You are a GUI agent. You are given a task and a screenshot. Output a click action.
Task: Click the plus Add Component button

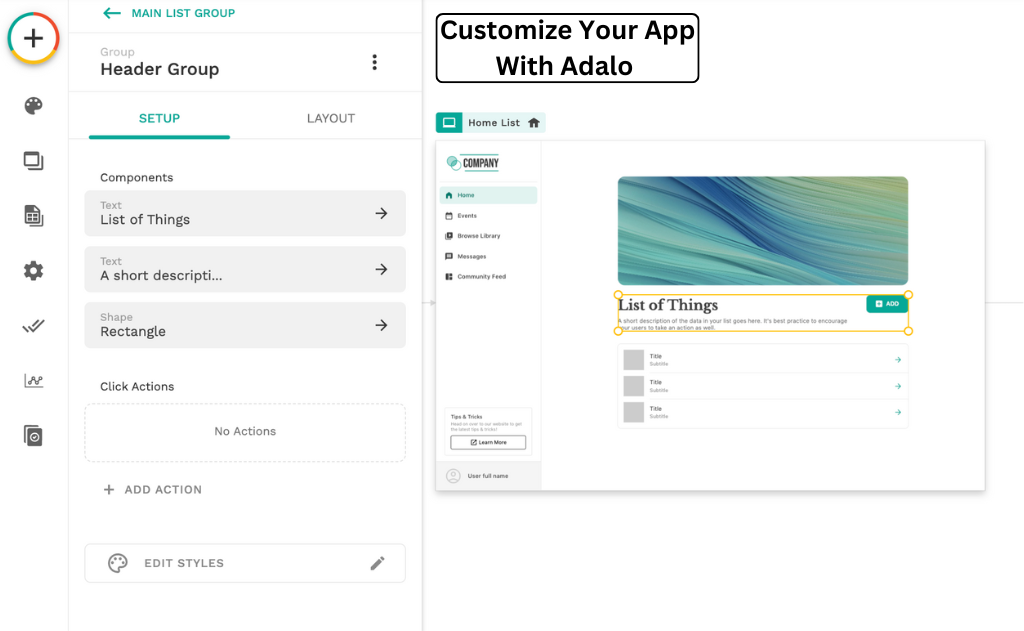pos(34,39)
